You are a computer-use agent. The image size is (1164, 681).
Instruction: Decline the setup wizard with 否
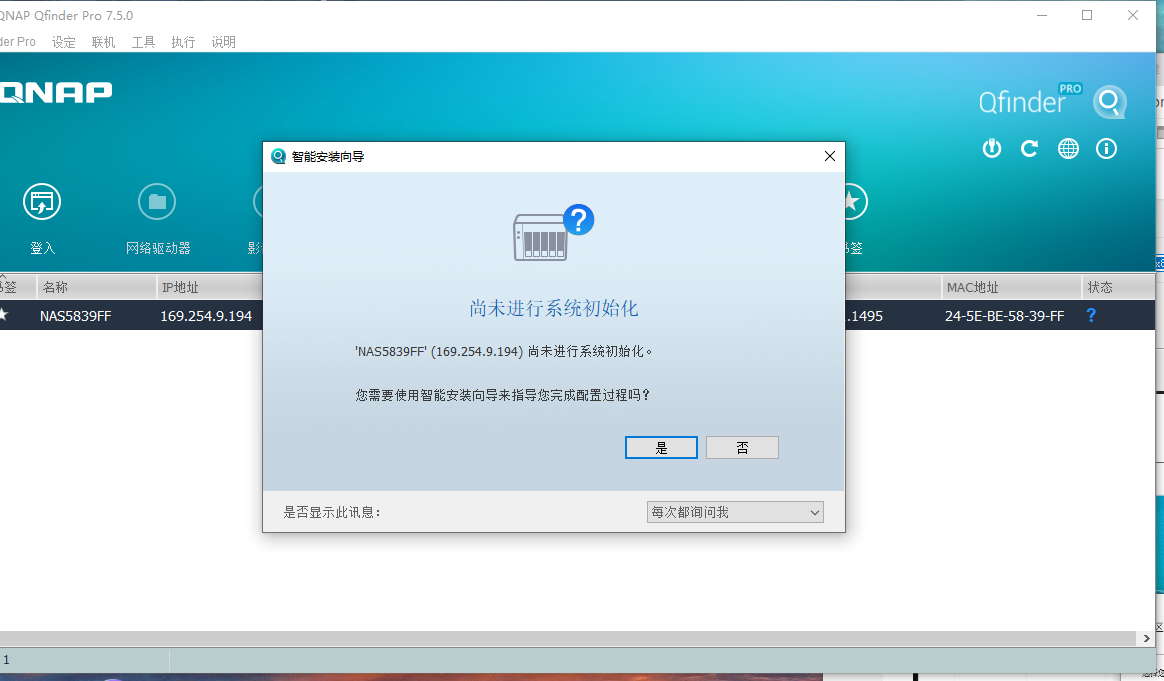coord(742,448)
